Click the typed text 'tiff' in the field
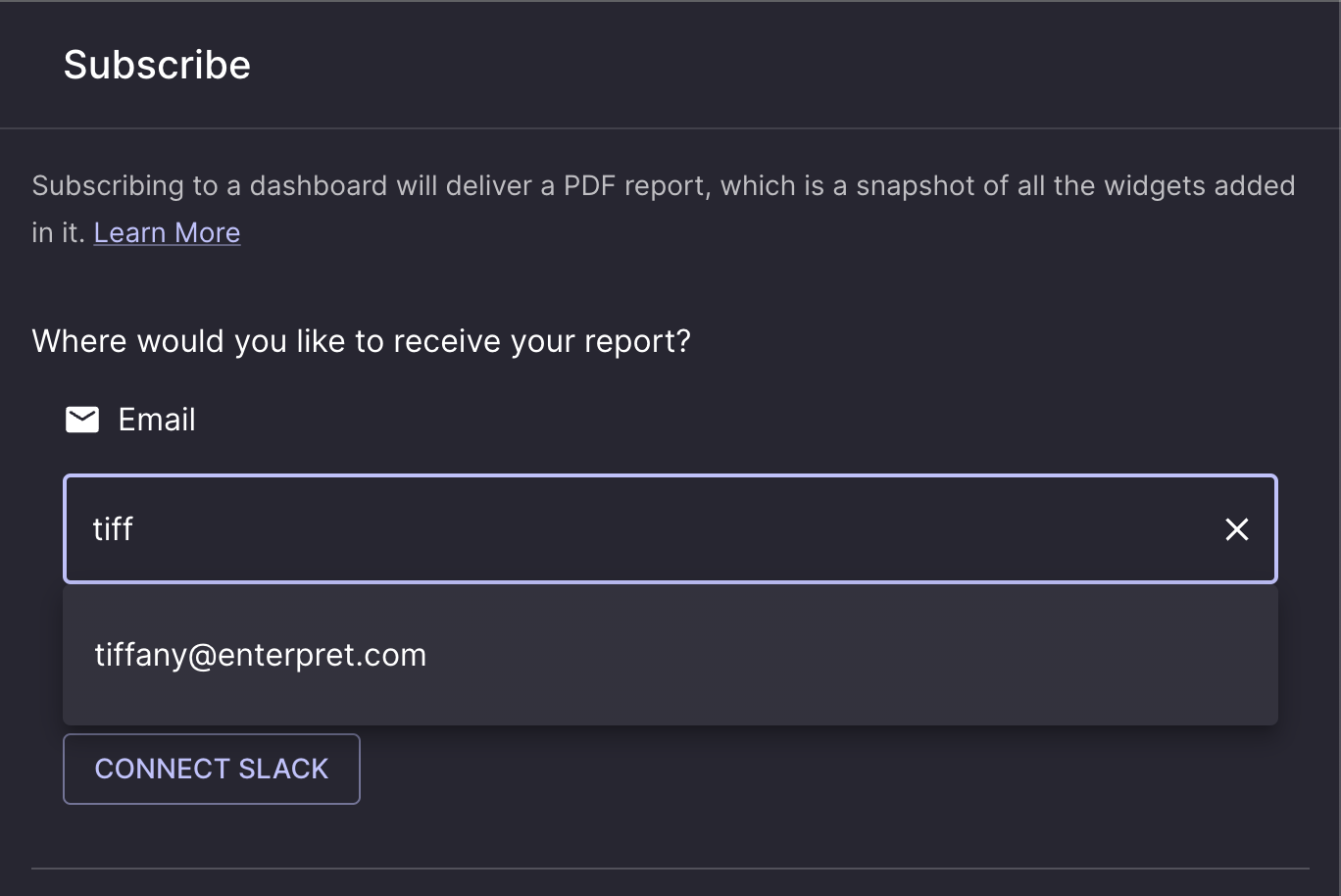The height and width of the screenshot is (896, 1341). coord(113,529)
